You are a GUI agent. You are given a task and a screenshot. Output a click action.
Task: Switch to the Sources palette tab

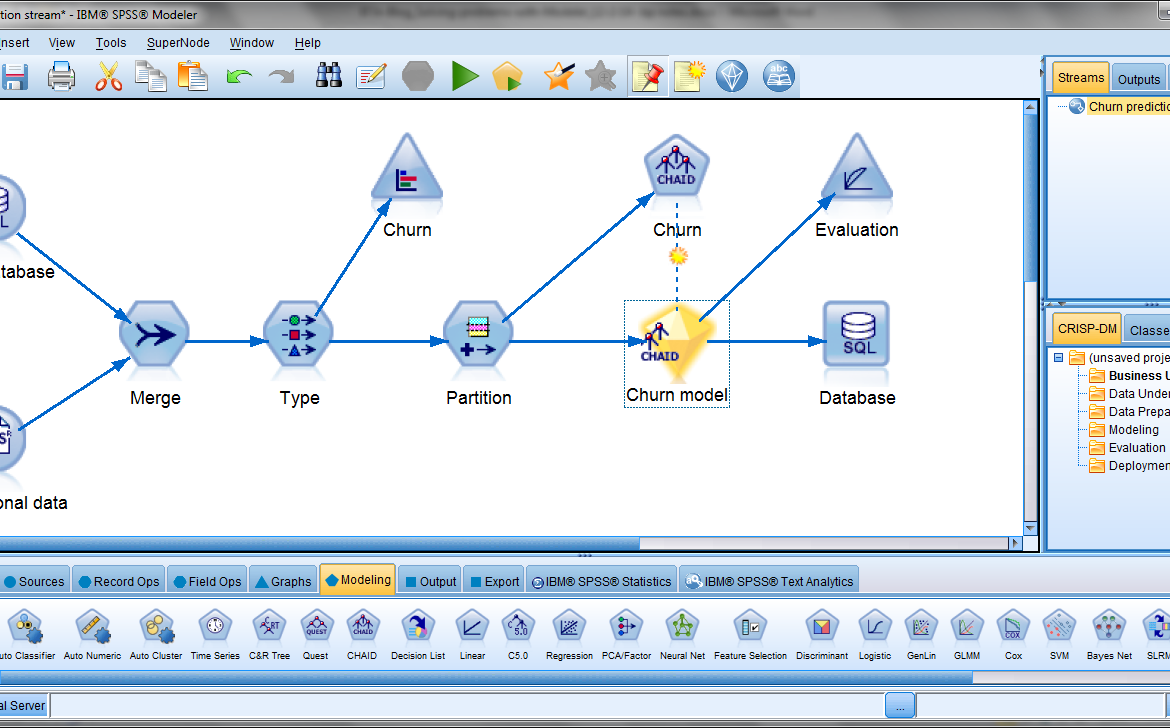pyautogui.click(x=34, y=581)
